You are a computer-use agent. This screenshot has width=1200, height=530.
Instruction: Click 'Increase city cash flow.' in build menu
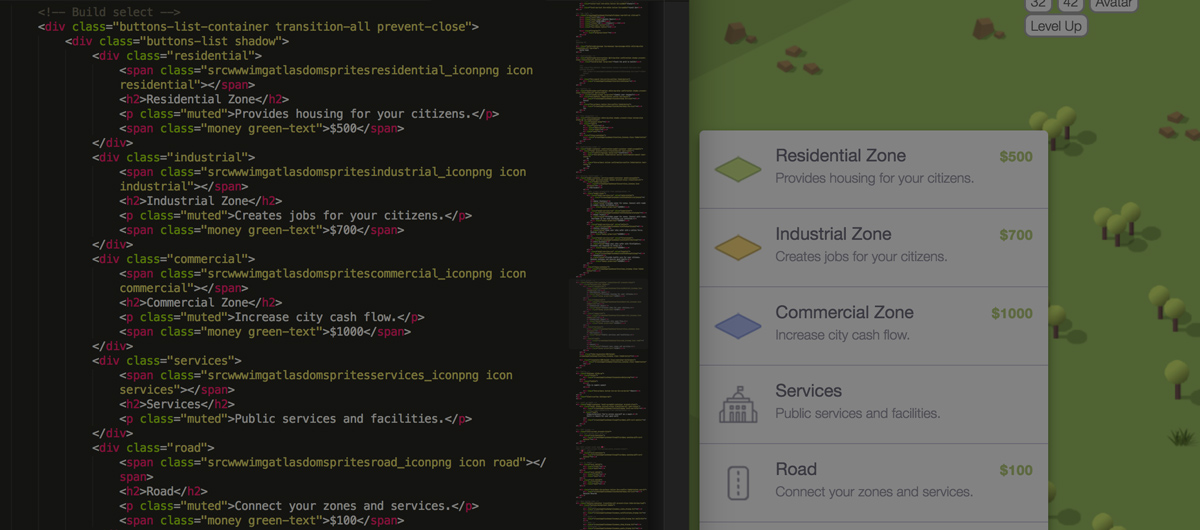(843, 335)
